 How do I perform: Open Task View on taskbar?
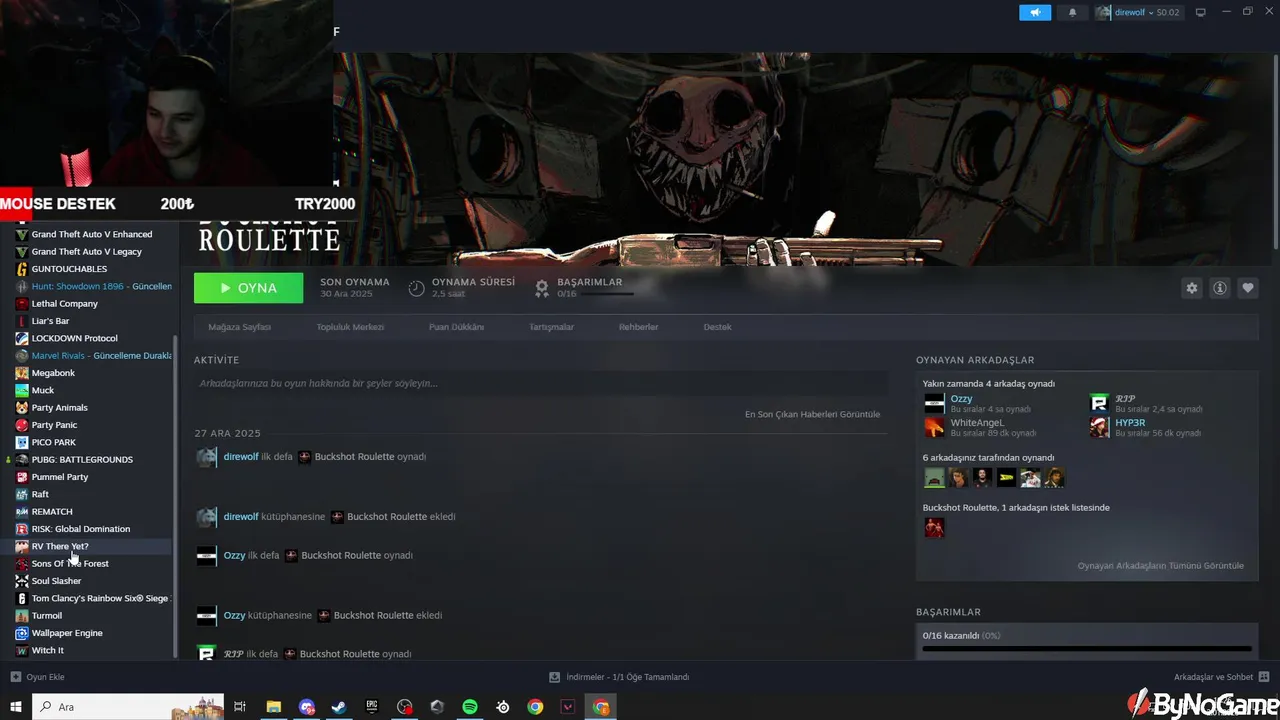tap(240, 707)
